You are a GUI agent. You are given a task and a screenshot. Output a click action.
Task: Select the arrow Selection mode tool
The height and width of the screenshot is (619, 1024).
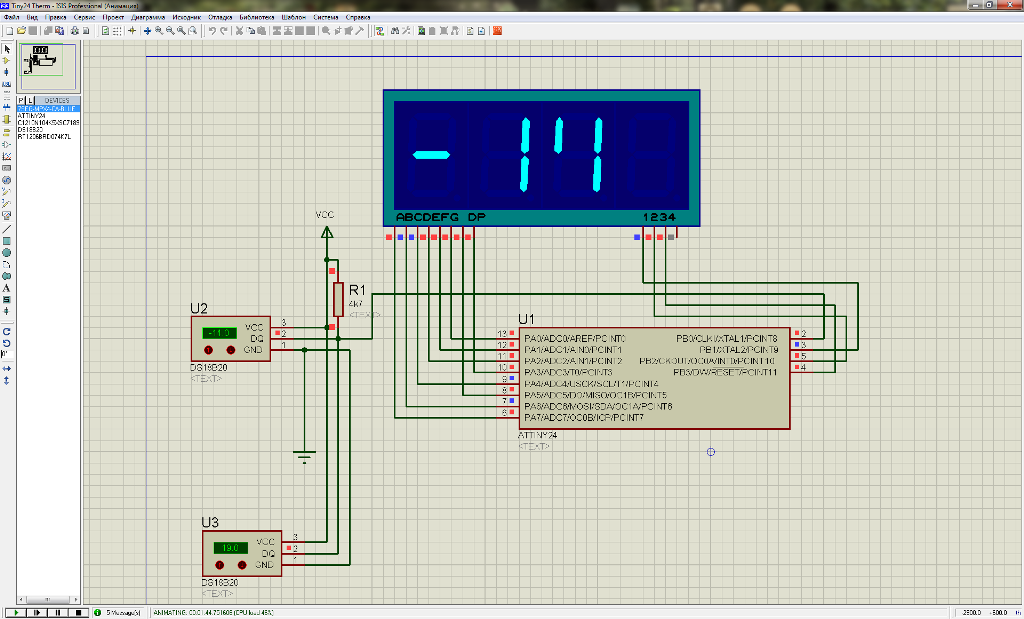7,48
